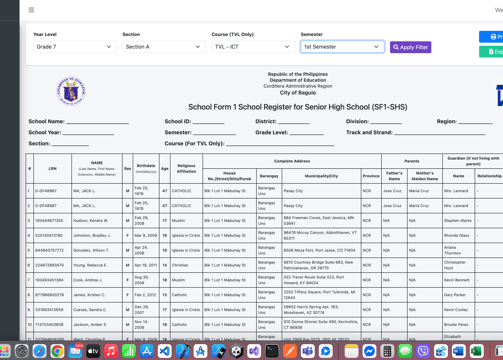
Task: Launch Apple TV from the dock
Action: point(93,351)
